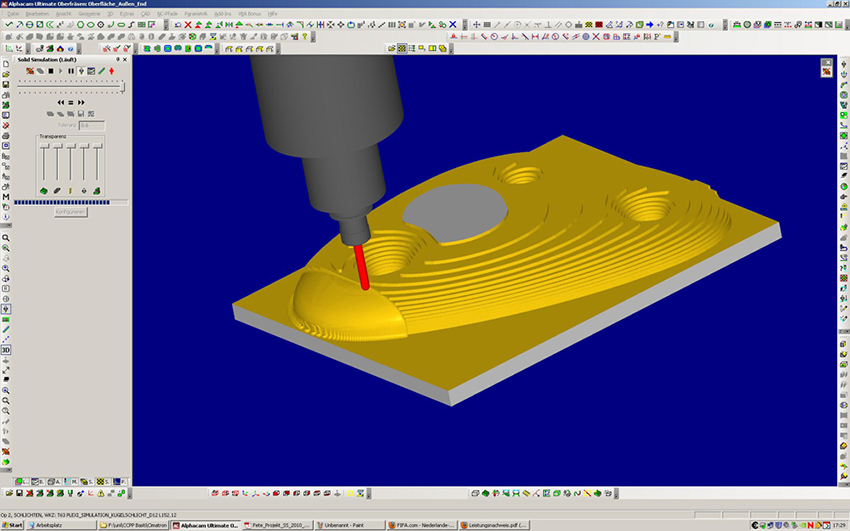850x531 pixels.
Task: Click the new file icon in left sidebar
Action: click(x=6, y=62)
